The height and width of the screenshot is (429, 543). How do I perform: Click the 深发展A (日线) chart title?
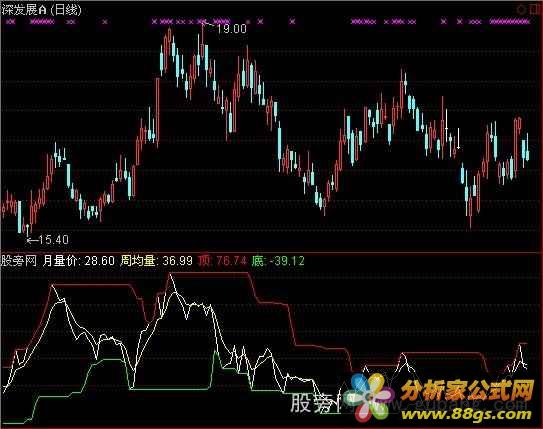click(42, 10)
